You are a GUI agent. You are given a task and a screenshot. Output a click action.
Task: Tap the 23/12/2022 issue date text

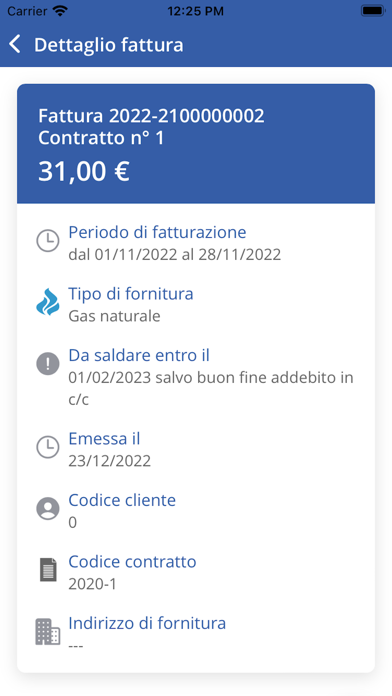(x=110, y=461)
